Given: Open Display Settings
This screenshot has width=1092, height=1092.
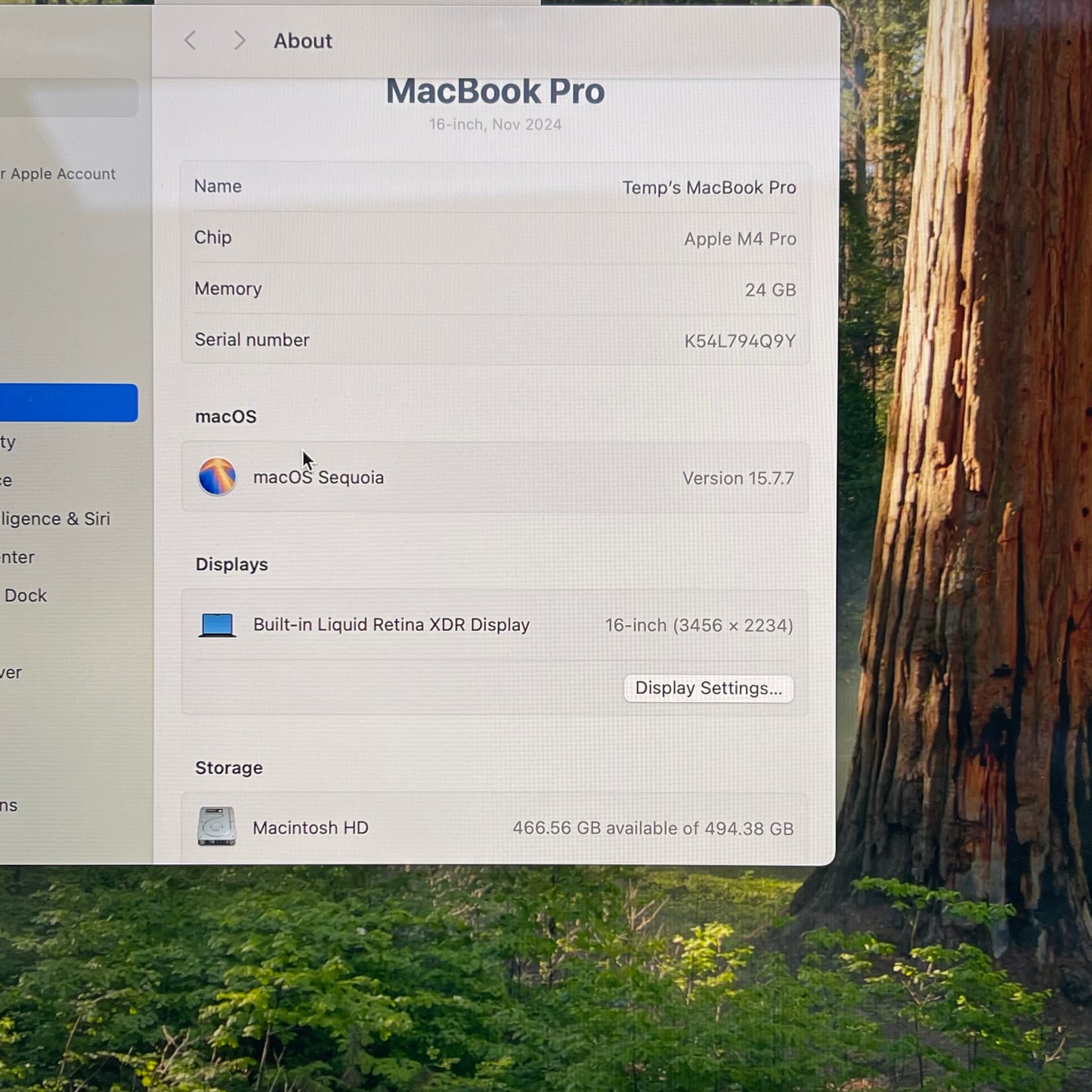Looking at the screenshot, I should pos(709,688).
